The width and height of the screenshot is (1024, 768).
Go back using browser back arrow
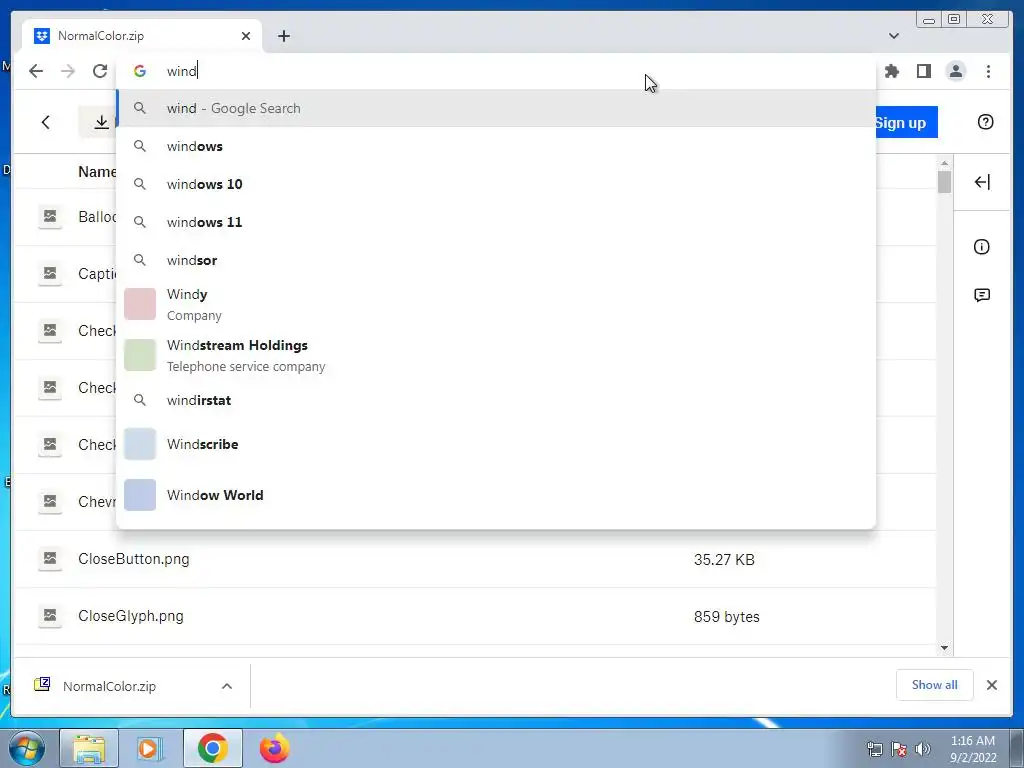(36, 71)
